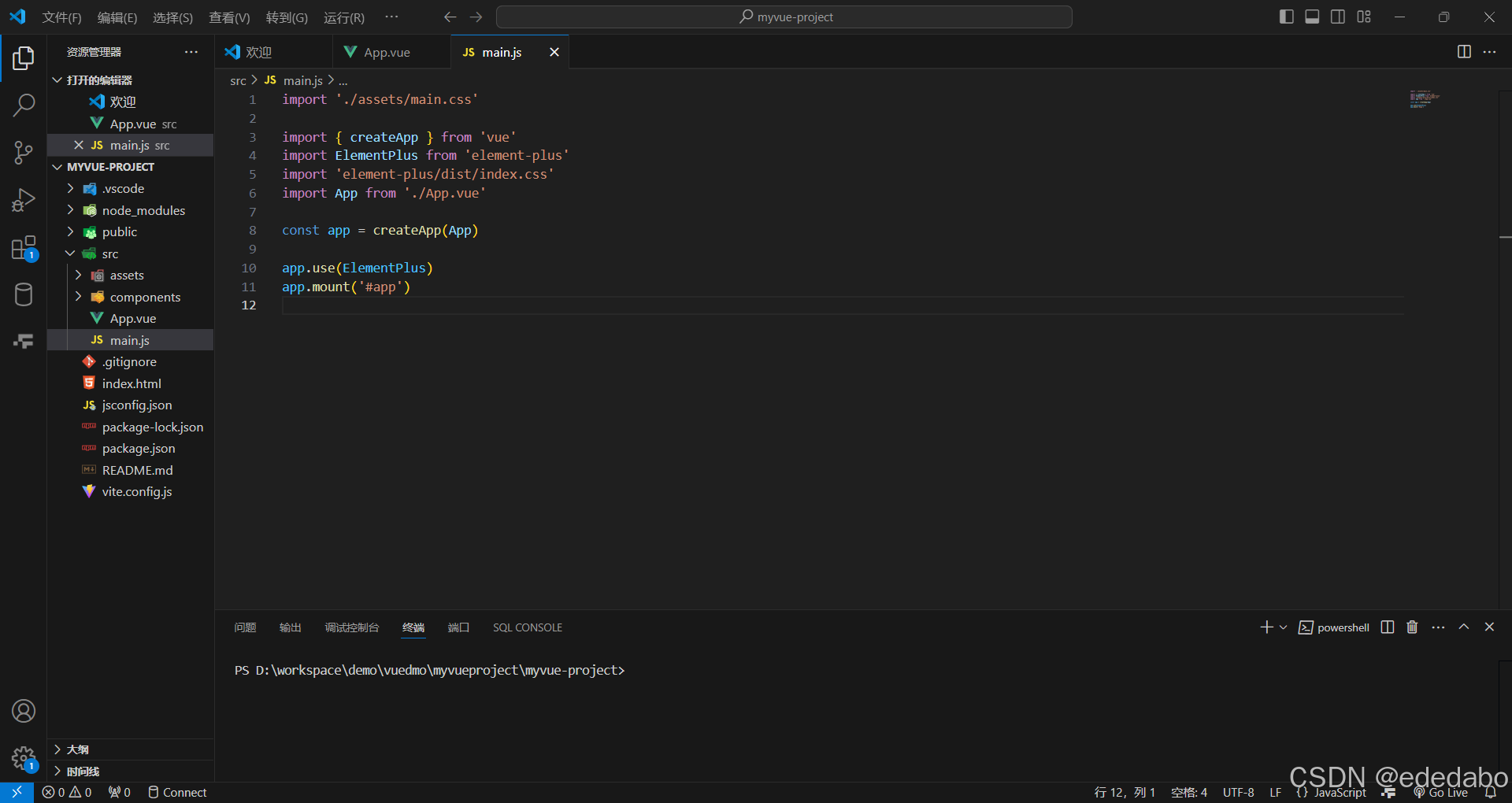
Task: Expand the assets folder
Action: click(78, 275)
